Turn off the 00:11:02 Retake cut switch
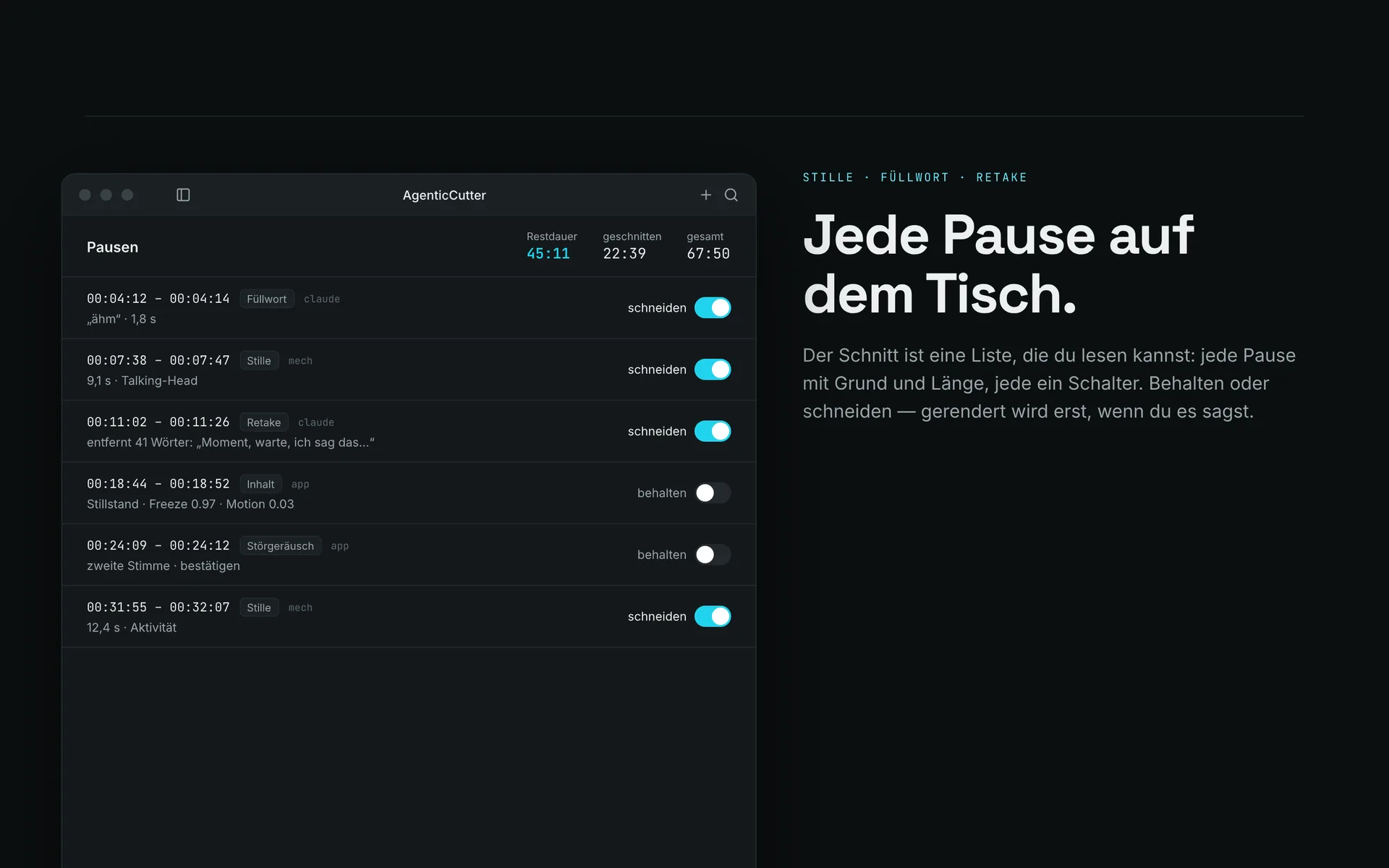Screen dimensions: 1389x868 coord(713,431)
